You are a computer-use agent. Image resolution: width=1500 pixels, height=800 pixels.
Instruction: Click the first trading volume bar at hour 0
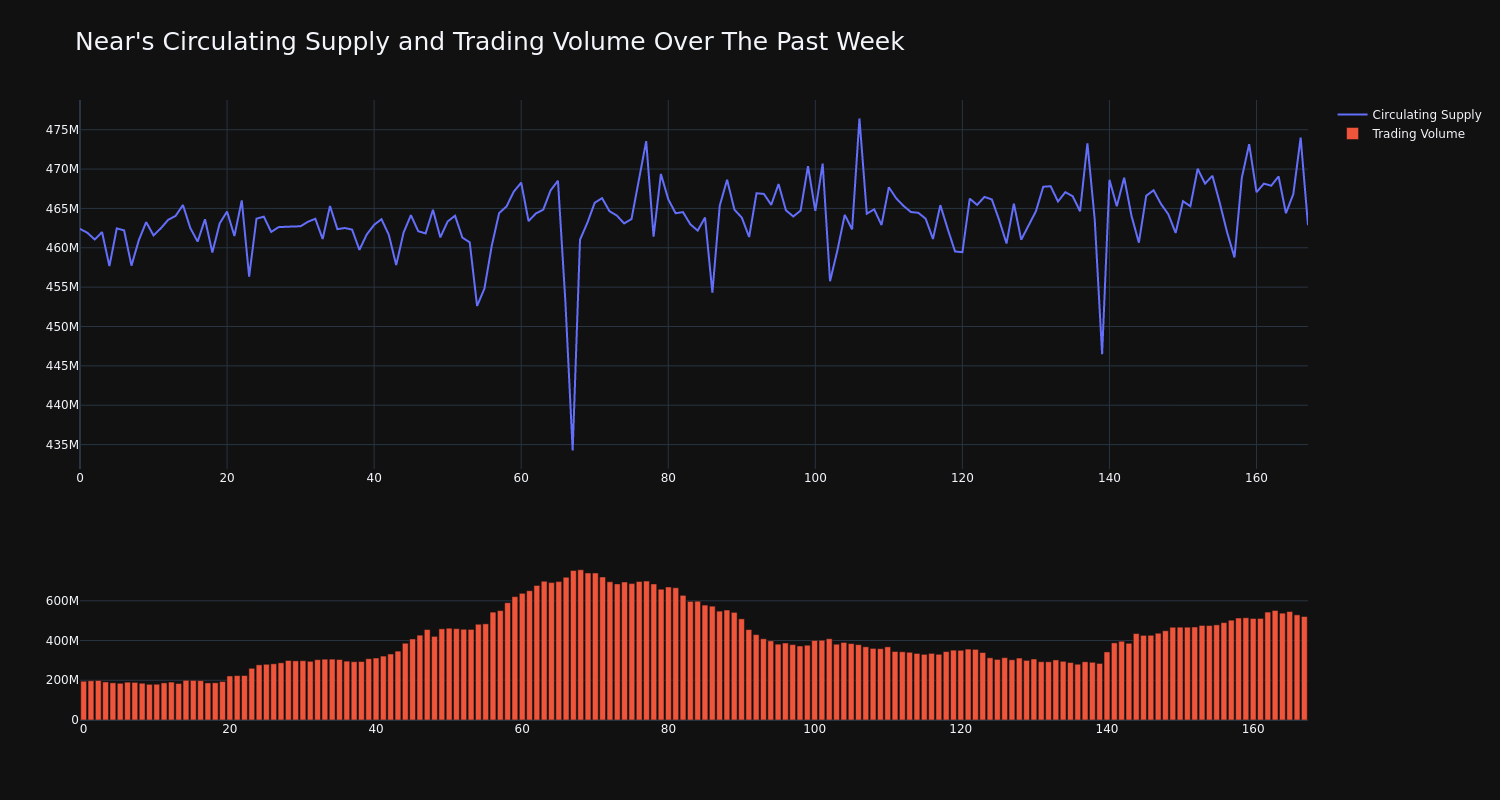click(x=84, y=701)
